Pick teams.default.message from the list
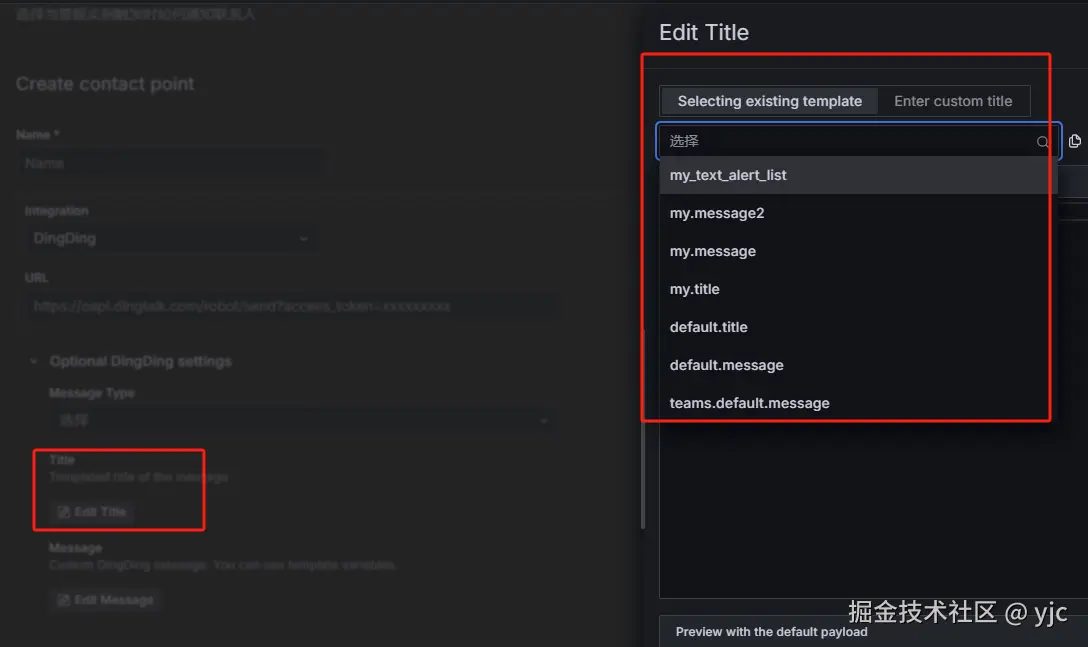The width and height of the screenshot is (1088, 647). [858, 403]
